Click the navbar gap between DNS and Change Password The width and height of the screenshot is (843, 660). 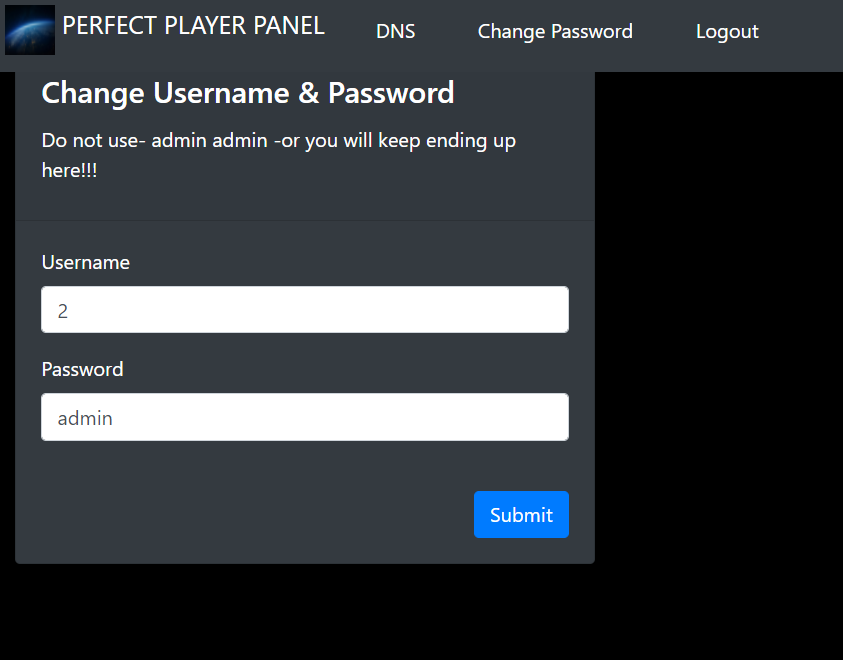pos(446,32)
